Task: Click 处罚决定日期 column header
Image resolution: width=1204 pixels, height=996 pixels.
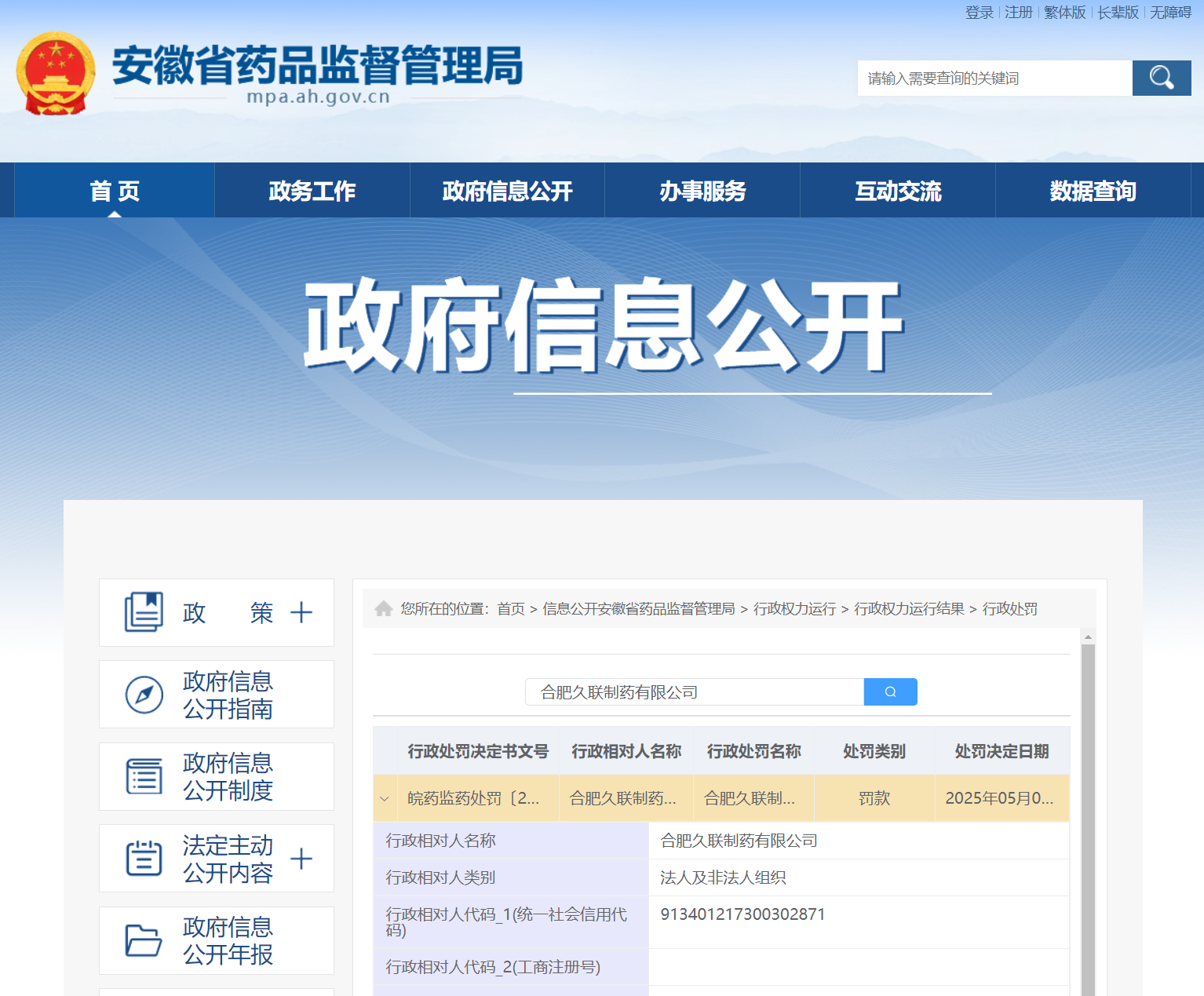Action: pyautogui.click(x=1002, y=751)
